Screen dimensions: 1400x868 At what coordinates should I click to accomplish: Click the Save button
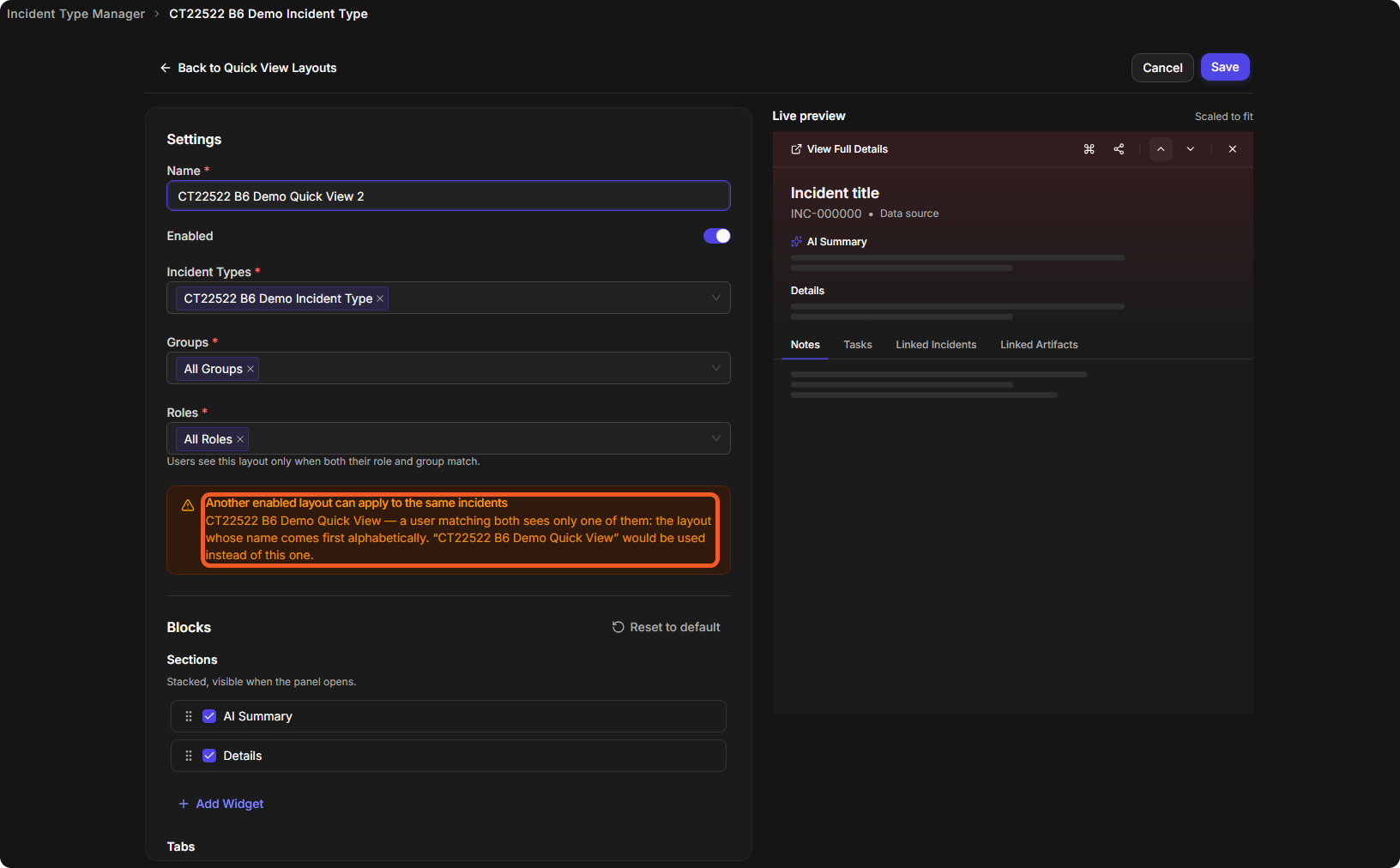(1225, 67)
